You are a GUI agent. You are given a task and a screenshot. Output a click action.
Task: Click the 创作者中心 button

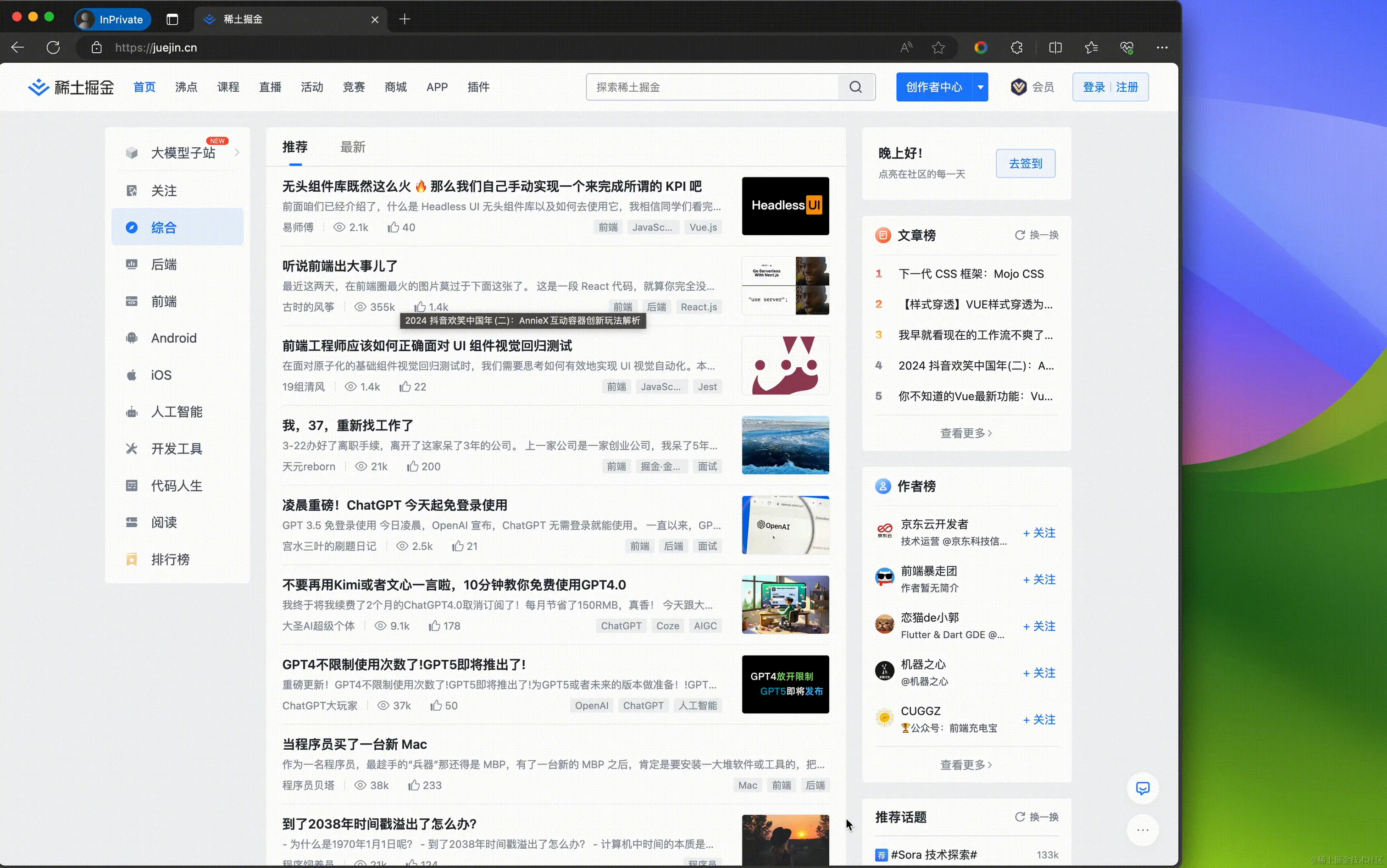tap(934, 87)
